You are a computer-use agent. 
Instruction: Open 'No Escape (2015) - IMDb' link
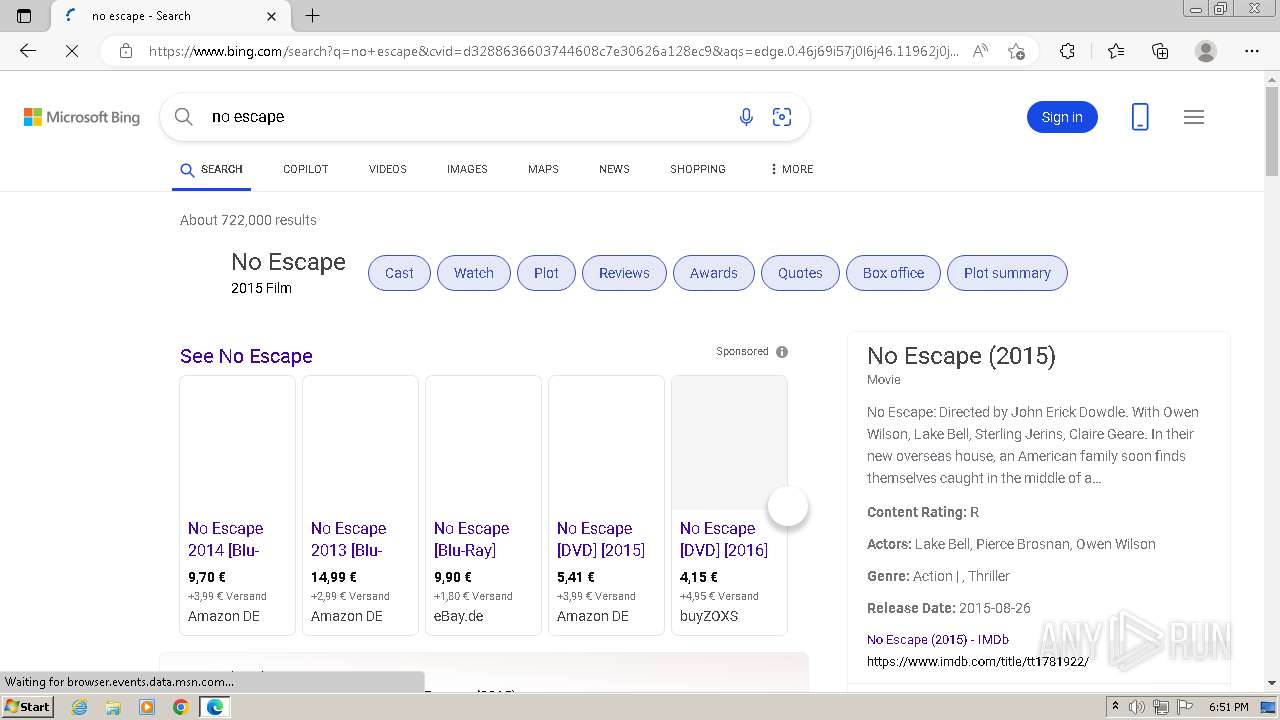coord(937,640)
